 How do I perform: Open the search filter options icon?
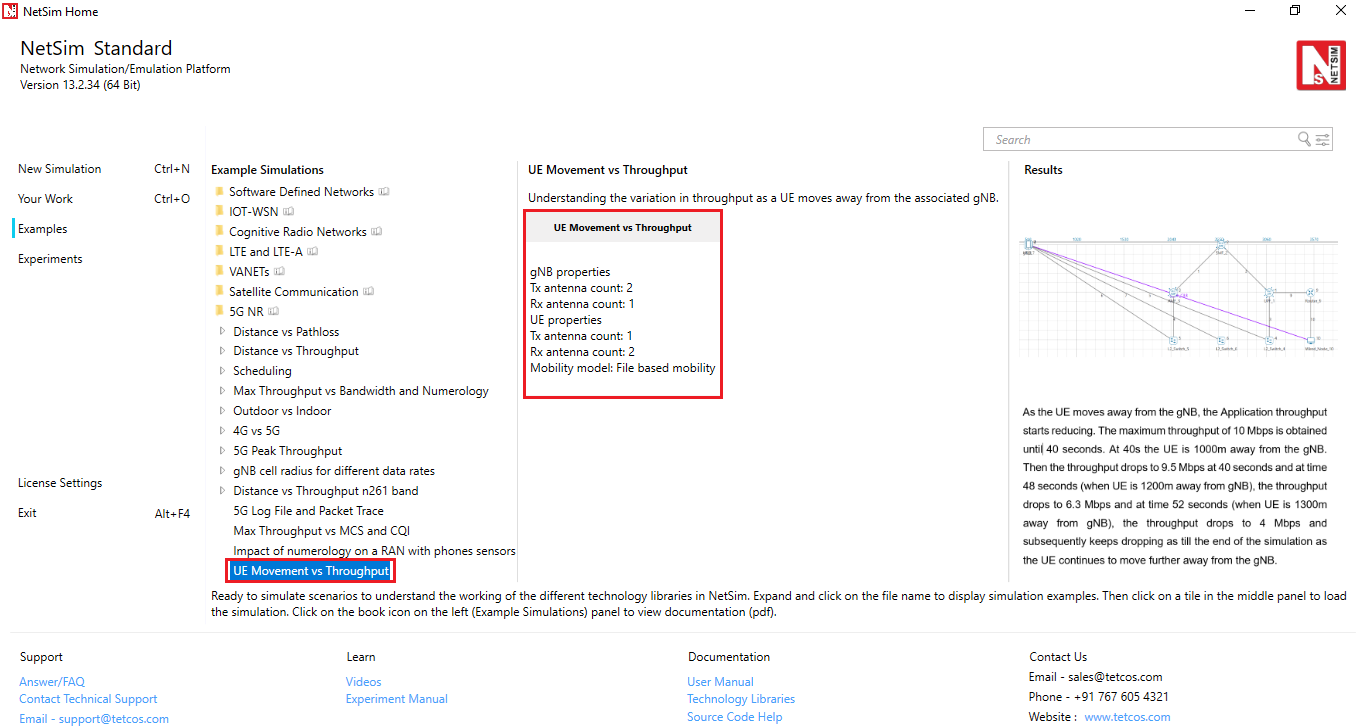pos(1322,139)
